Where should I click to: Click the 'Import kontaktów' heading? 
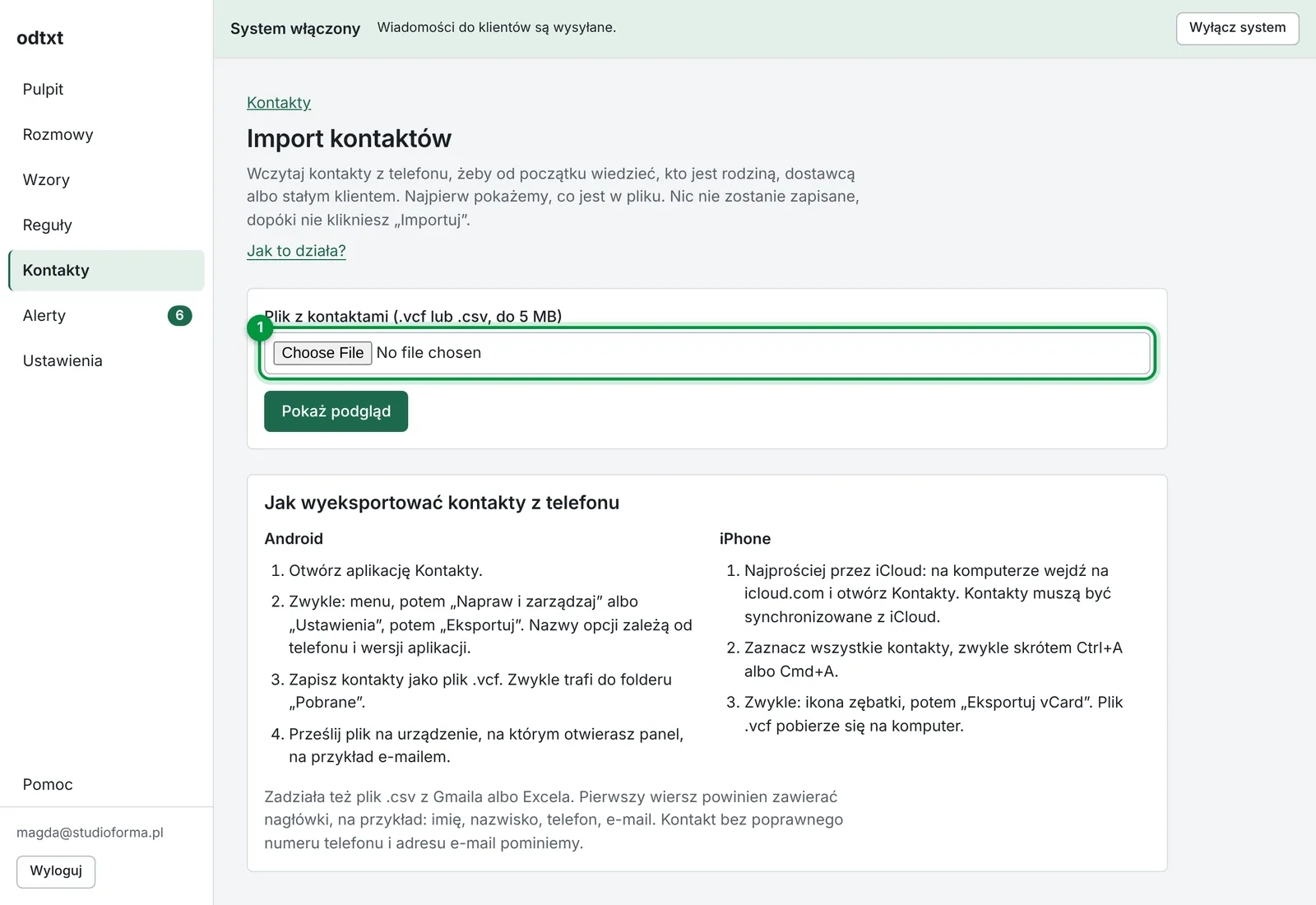(x=349, y=138)
